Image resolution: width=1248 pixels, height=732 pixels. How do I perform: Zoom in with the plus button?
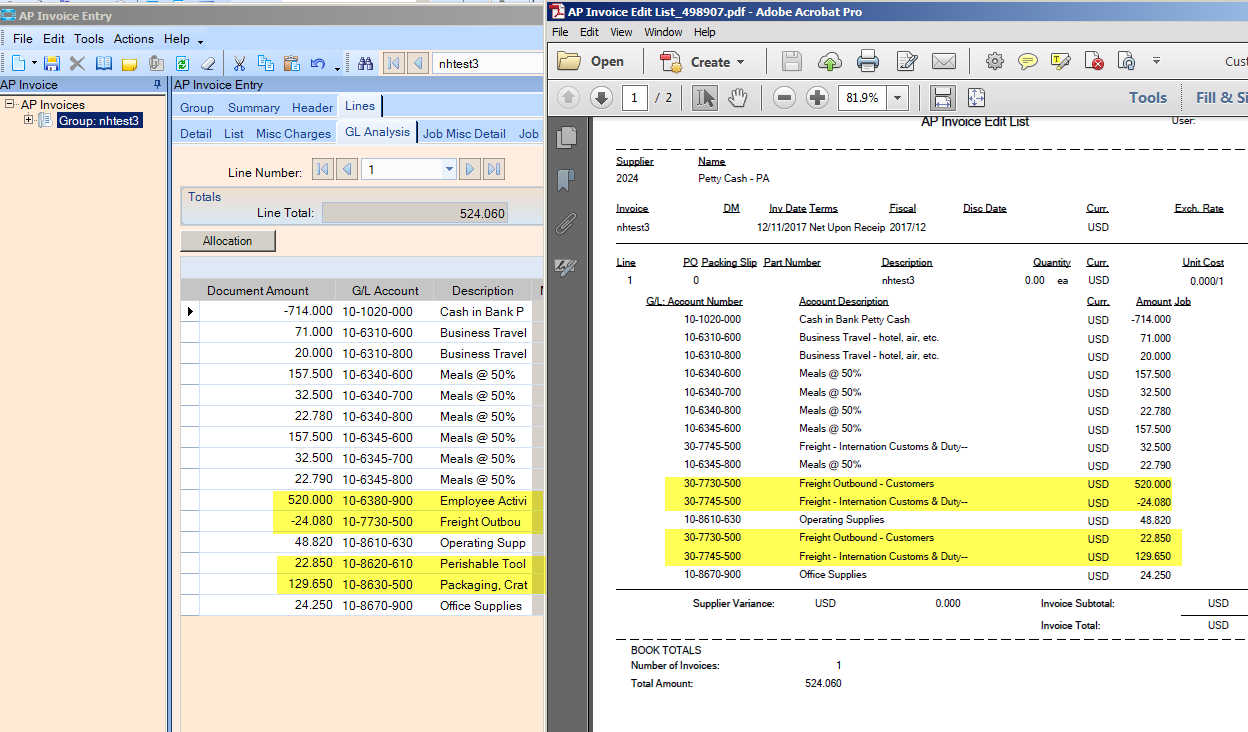coord(818,98)
